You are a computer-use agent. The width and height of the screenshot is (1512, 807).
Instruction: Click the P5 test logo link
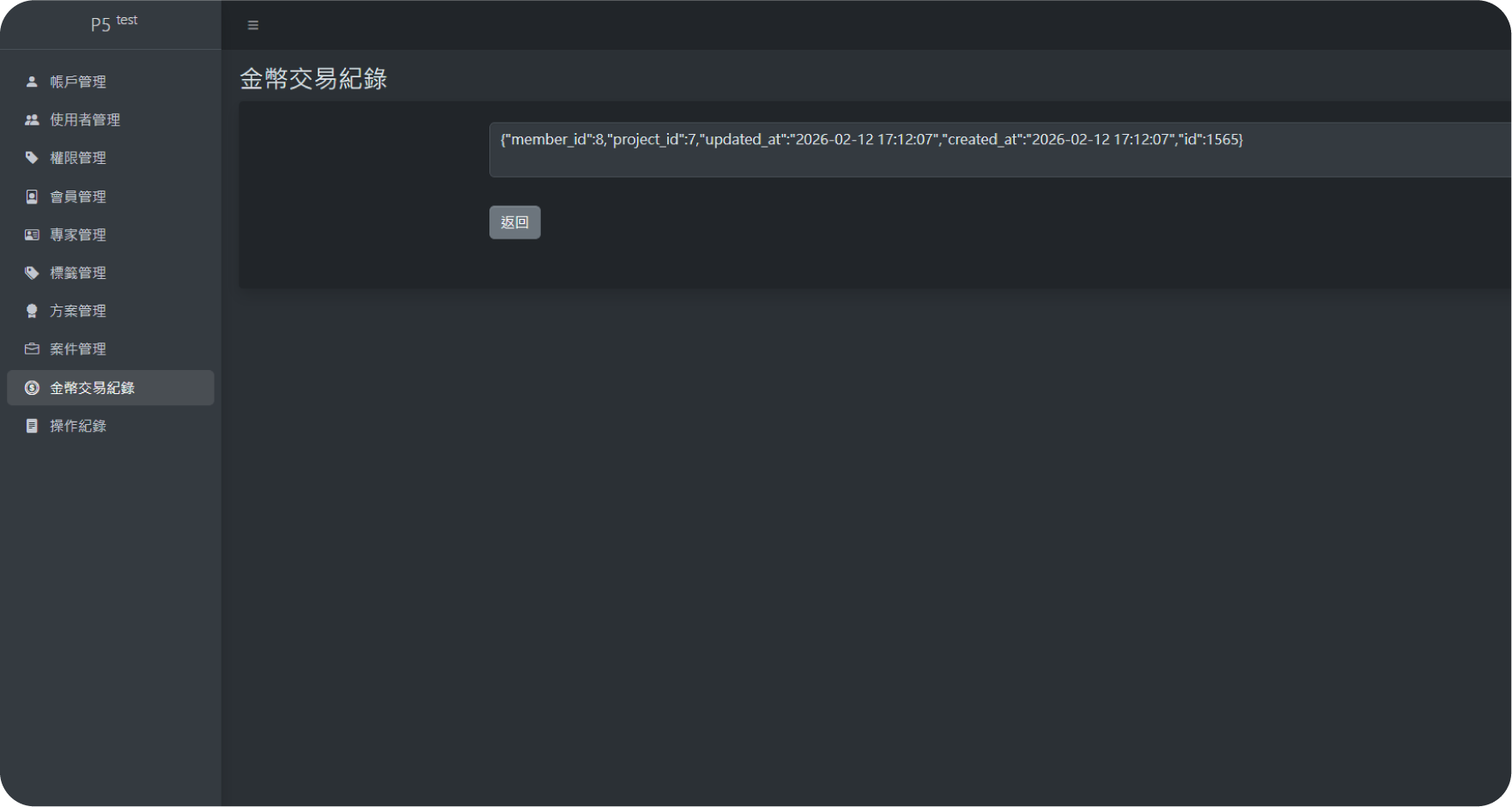tap(113, 23)
